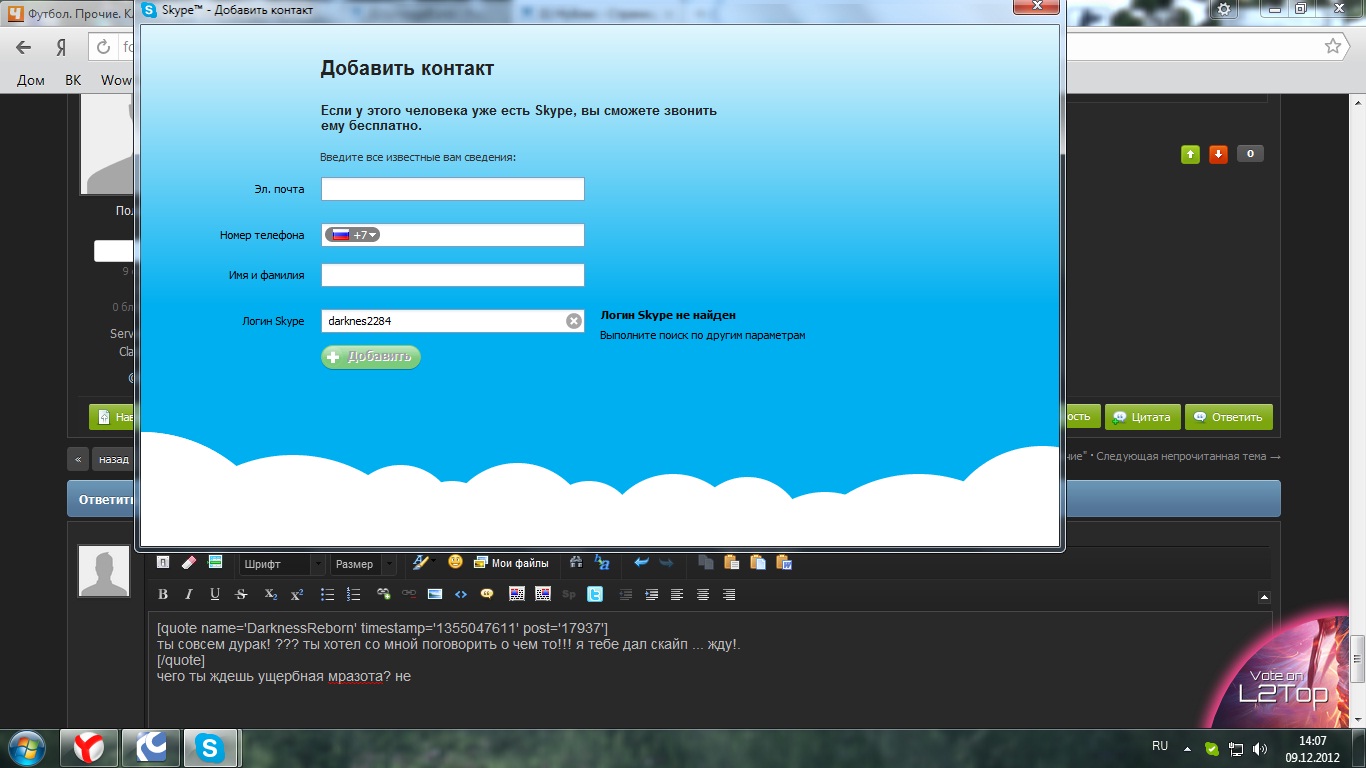Viewport: 1366px width, 768px height.
Task: Apply strikethrough in the forum editor
Action: (x=241, y=594)
